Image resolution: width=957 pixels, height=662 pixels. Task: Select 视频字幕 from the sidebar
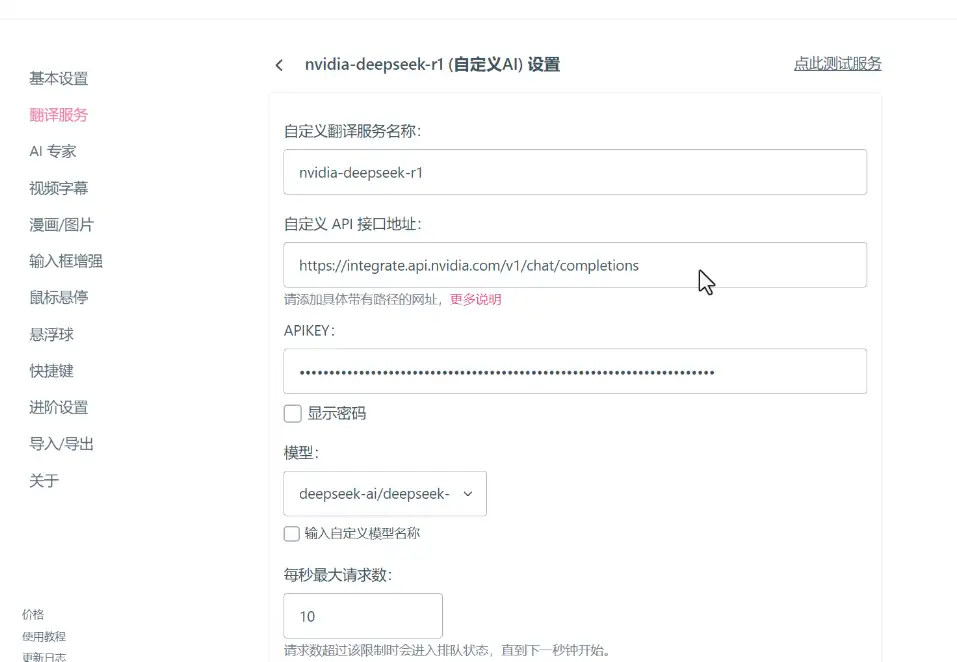click(x=60, y=188)
